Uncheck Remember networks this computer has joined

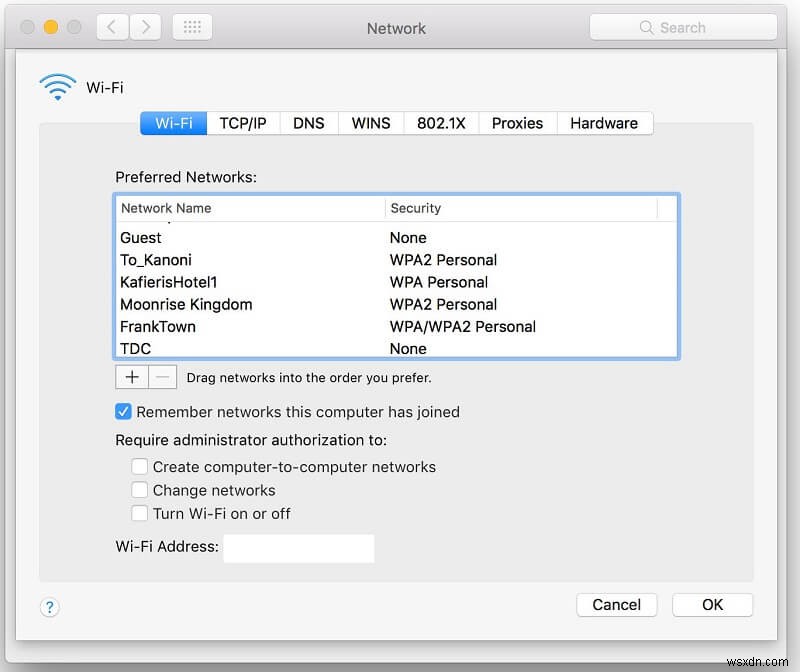tap(123, 411)
